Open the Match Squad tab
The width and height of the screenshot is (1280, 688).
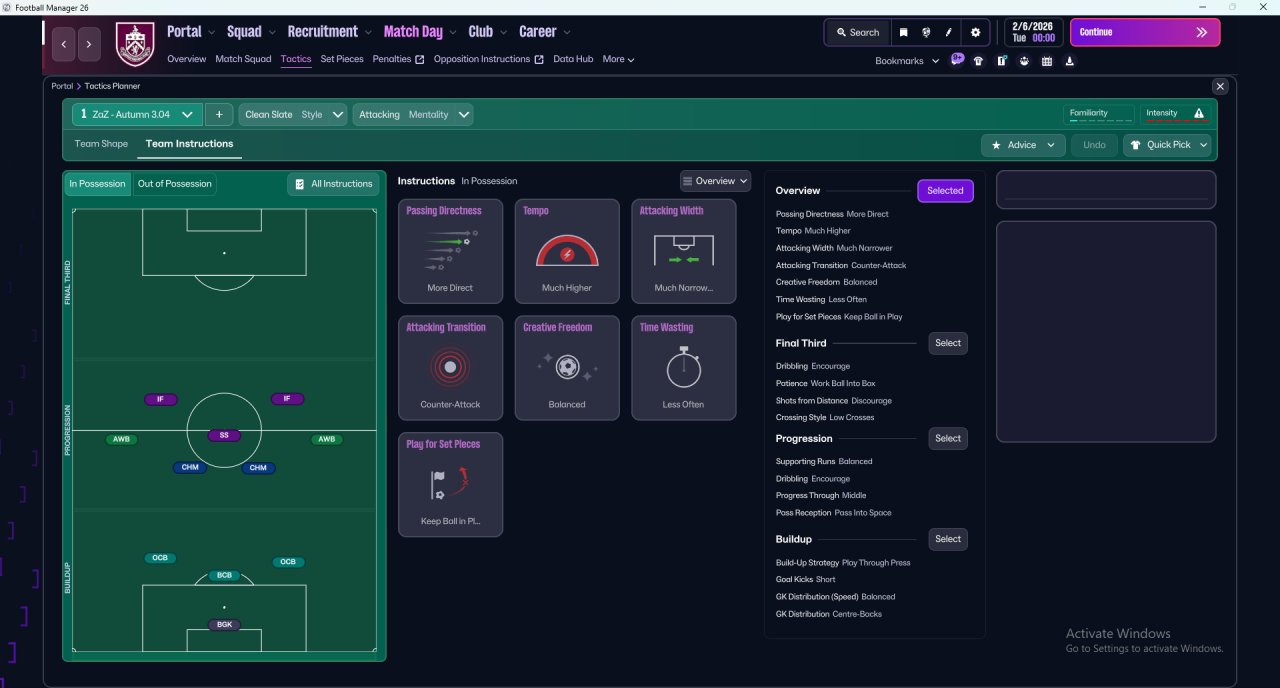pyautogui.click(x=243, y=59)
